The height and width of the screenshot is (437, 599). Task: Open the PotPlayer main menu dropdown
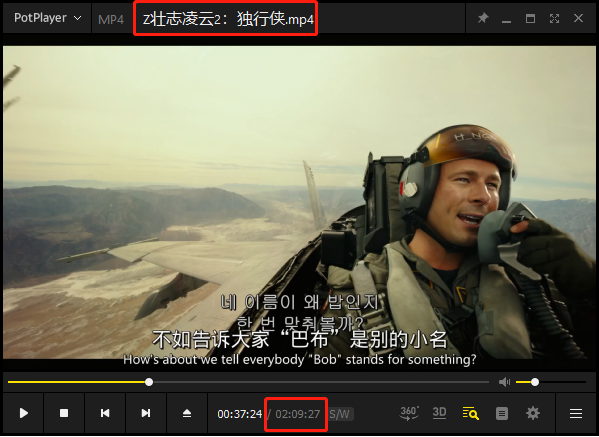[47, 18]
